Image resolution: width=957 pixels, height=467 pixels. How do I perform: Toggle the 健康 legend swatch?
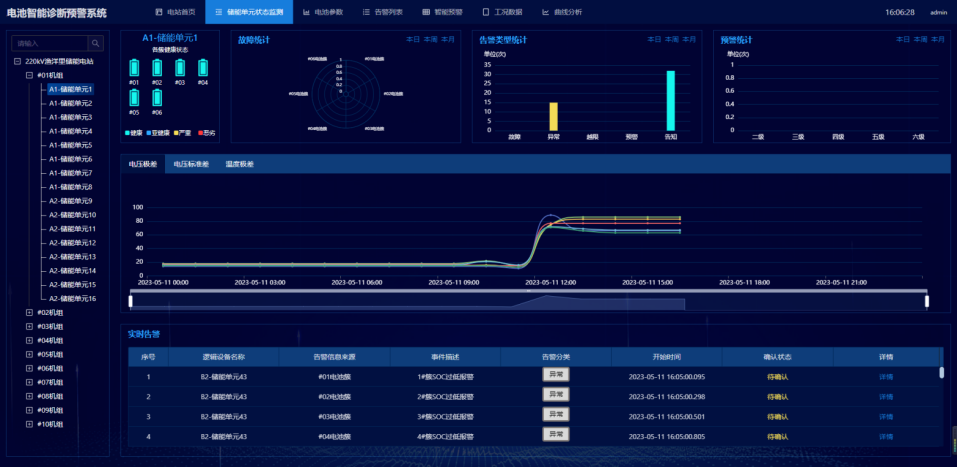pyautogui.click(x=127, y=133)
